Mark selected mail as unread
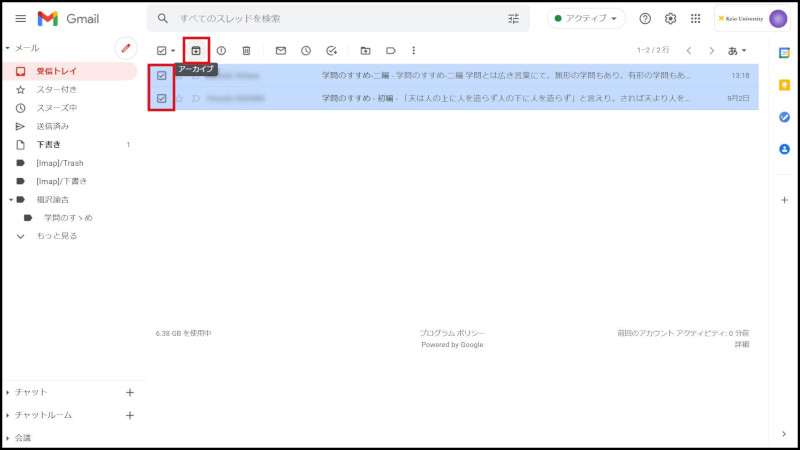 click(280, 50)
